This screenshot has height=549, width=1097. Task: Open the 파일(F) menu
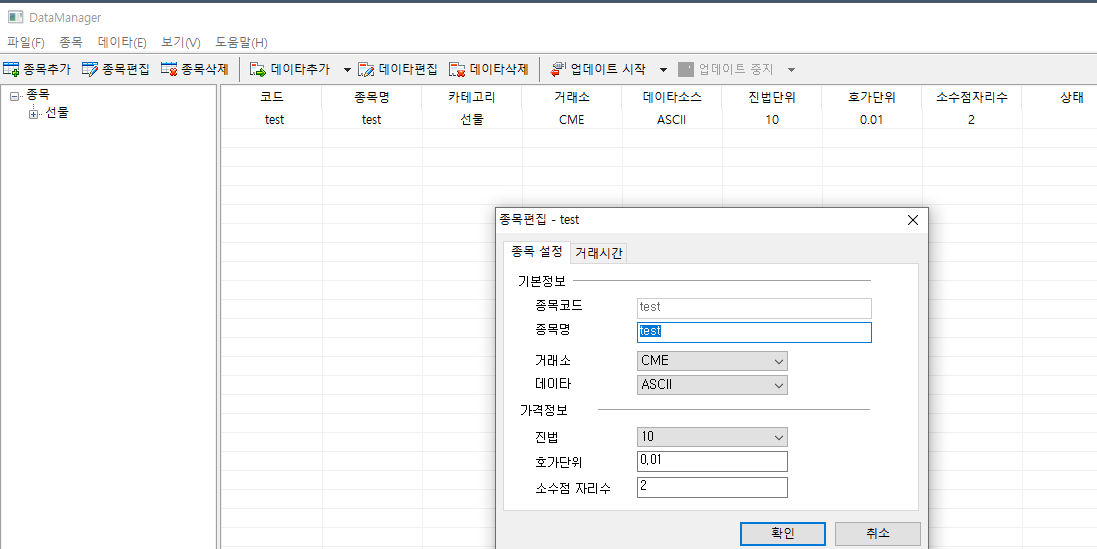point(26,43)
